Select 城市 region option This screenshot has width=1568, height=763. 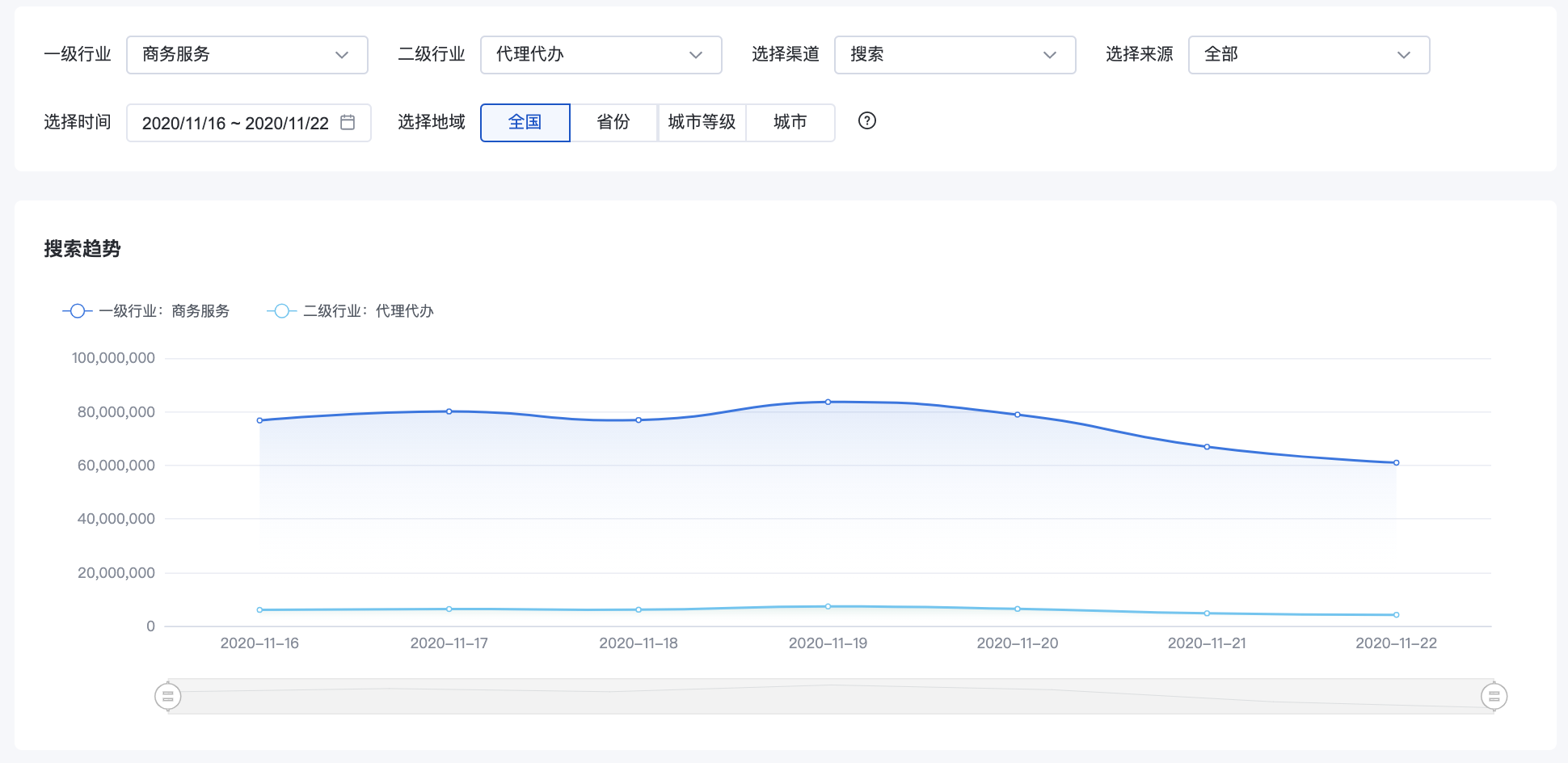[790, 122]
